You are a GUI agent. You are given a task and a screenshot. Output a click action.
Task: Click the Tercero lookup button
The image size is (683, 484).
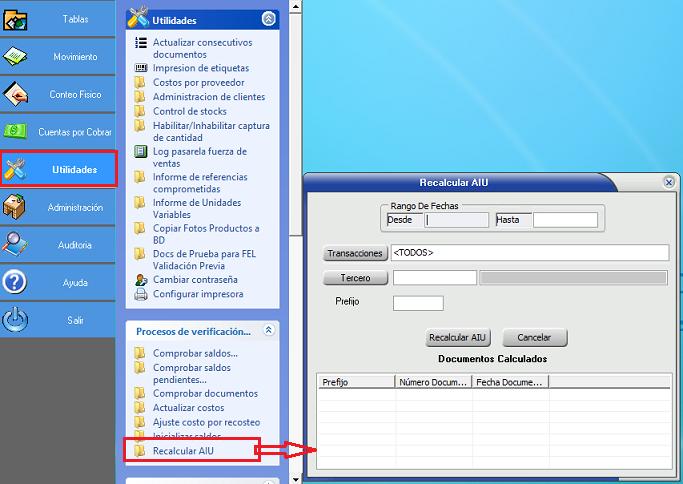coord(355,278)
